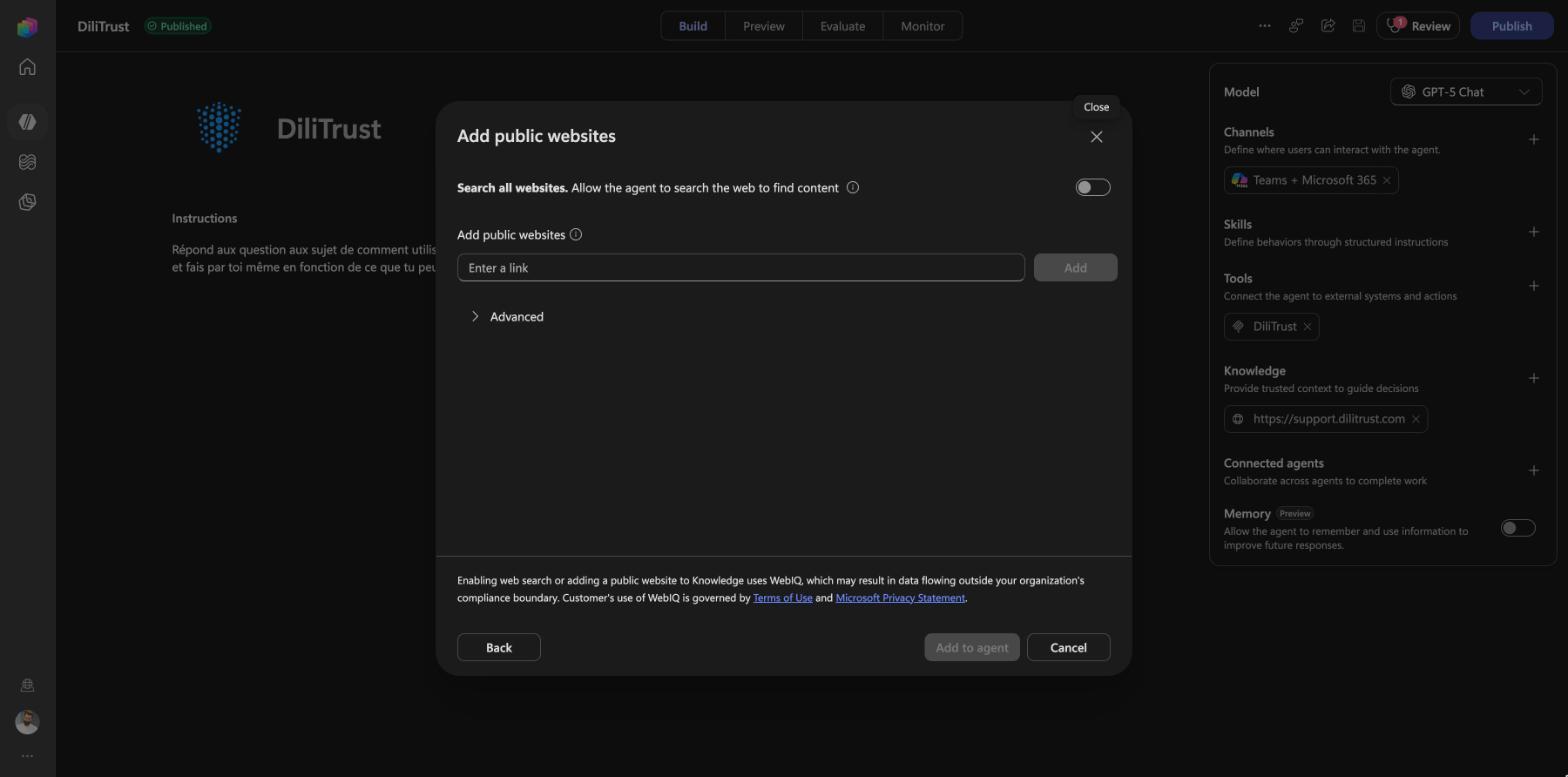Toggle the Memory preview switch
1568x777 pixels.
point(1518,528)
